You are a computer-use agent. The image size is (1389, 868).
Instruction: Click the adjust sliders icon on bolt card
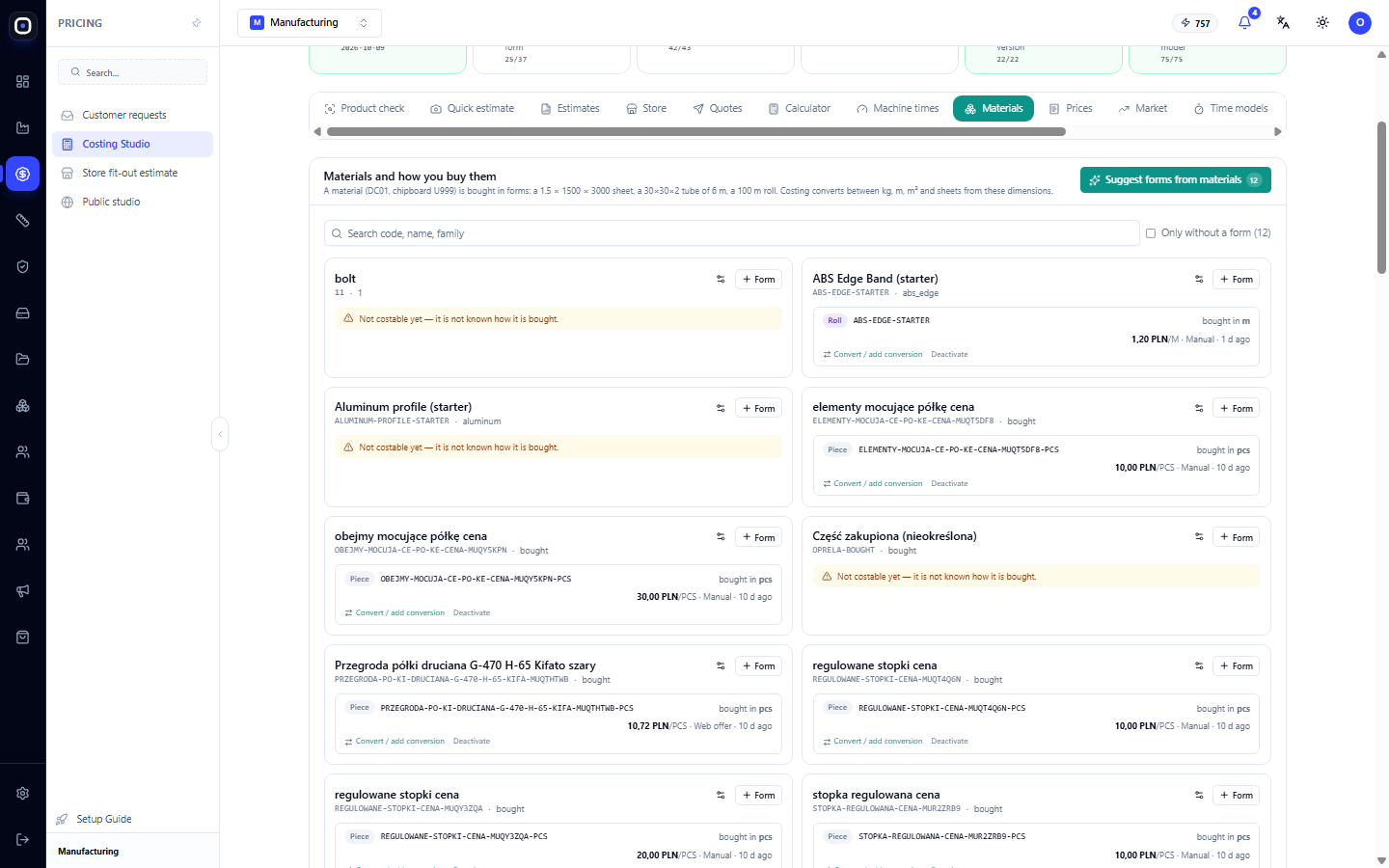(x=721, y=280)
